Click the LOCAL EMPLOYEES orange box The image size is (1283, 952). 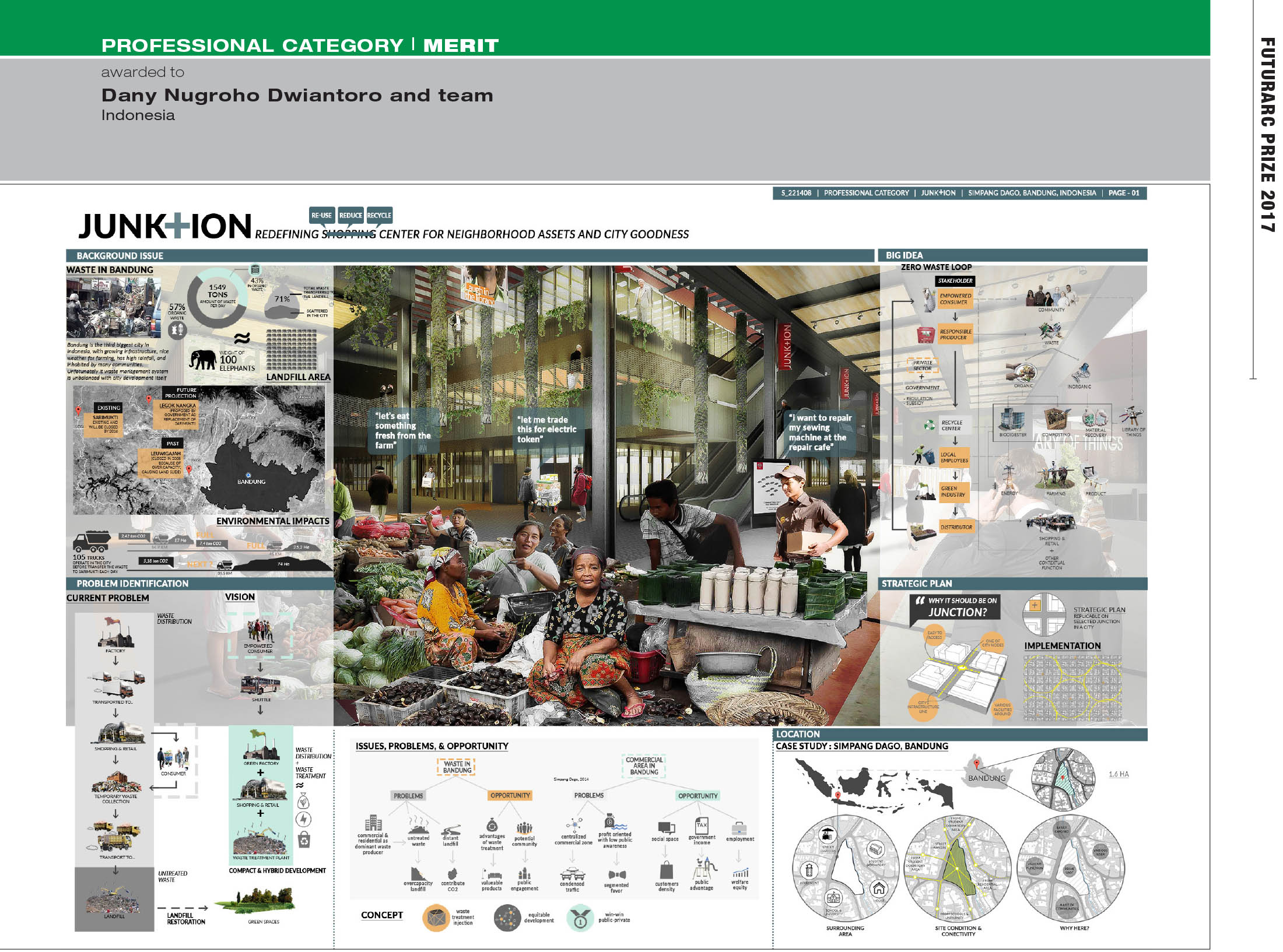[954, 458]
